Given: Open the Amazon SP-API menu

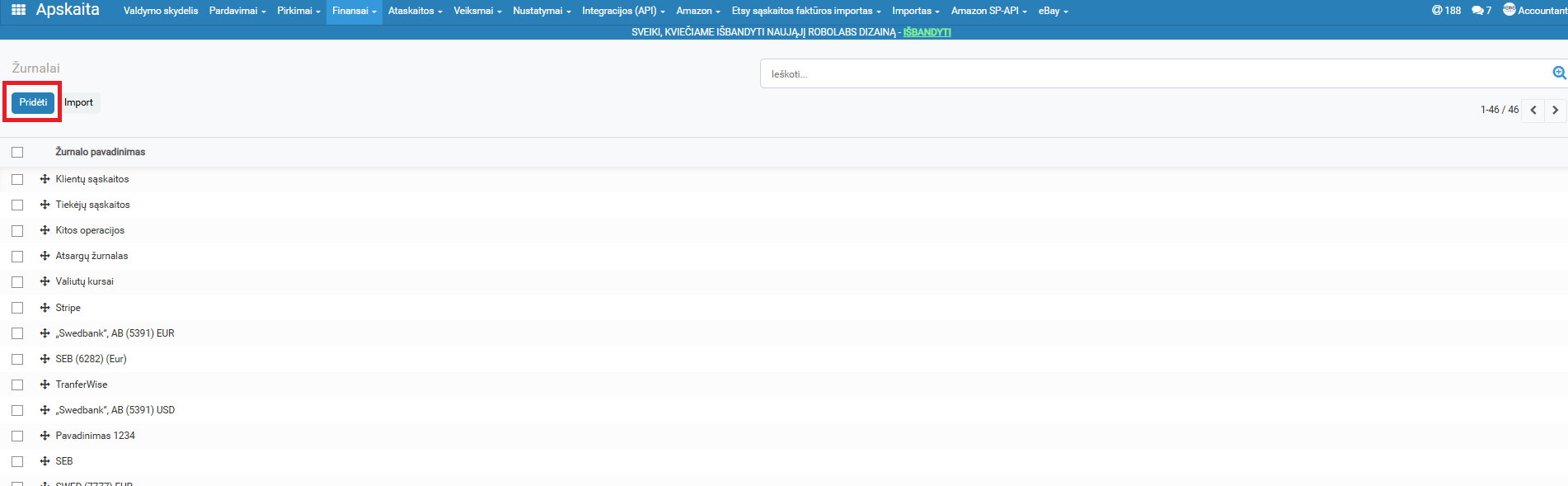Looking at the screenshot, I should click(989, 11).
